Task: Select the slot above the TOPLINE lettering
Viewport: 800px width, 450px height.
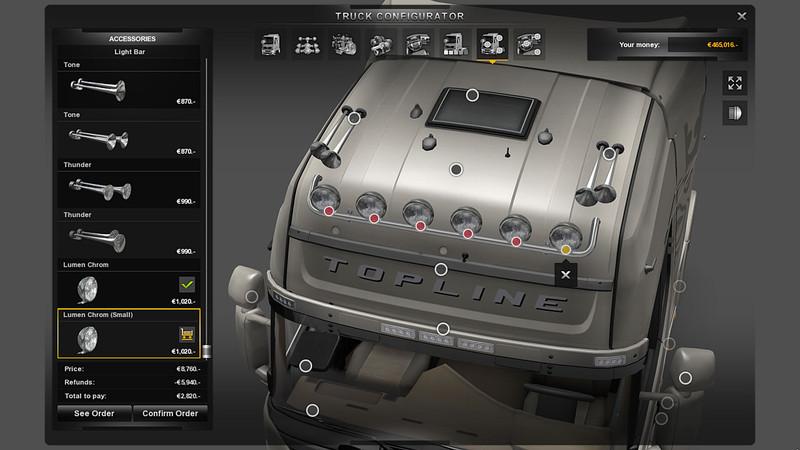Action: click(440, 268)
